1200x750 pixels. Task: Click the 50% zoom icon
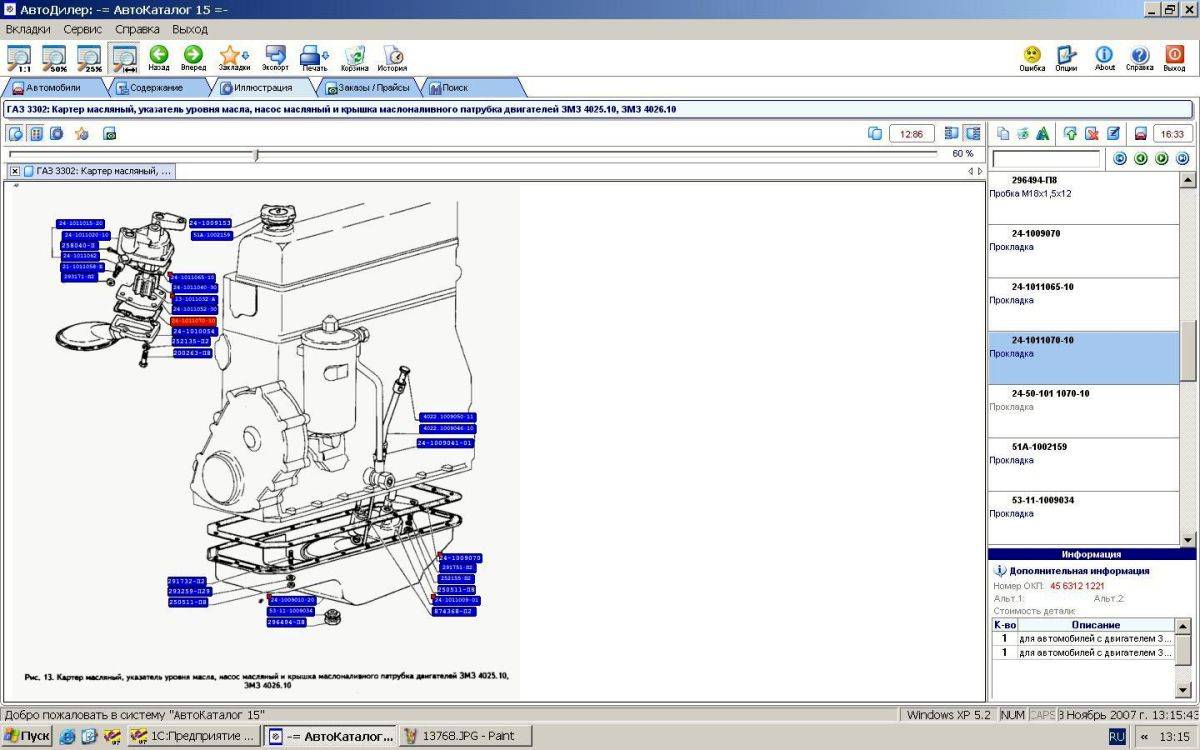pos(54,58)
